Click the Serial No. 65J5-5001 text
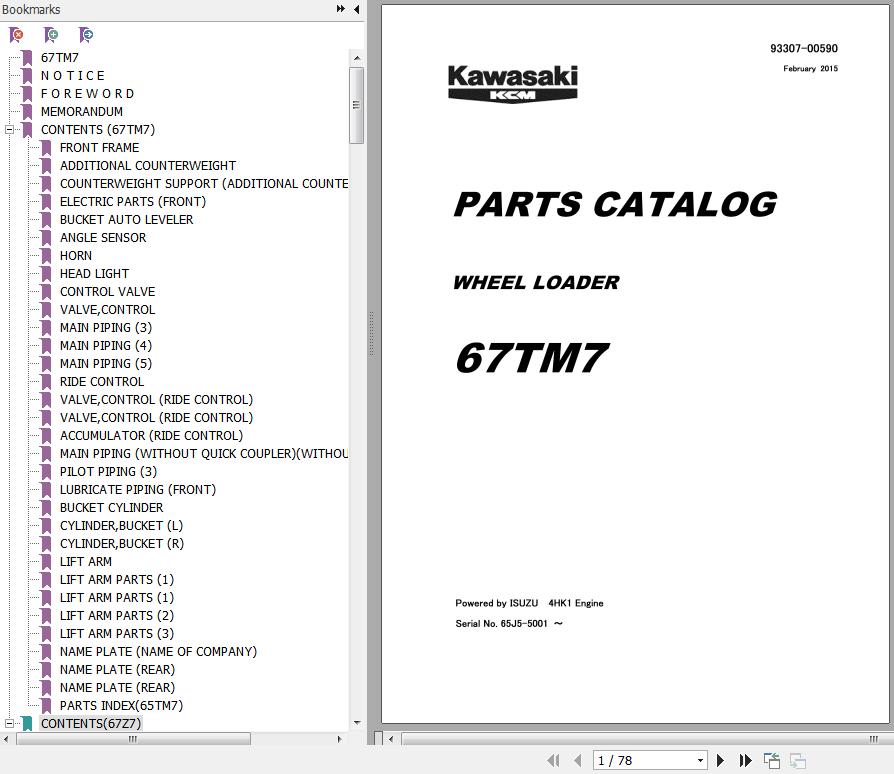This screenshot has width=894, height=774. (x=509, y=624)
